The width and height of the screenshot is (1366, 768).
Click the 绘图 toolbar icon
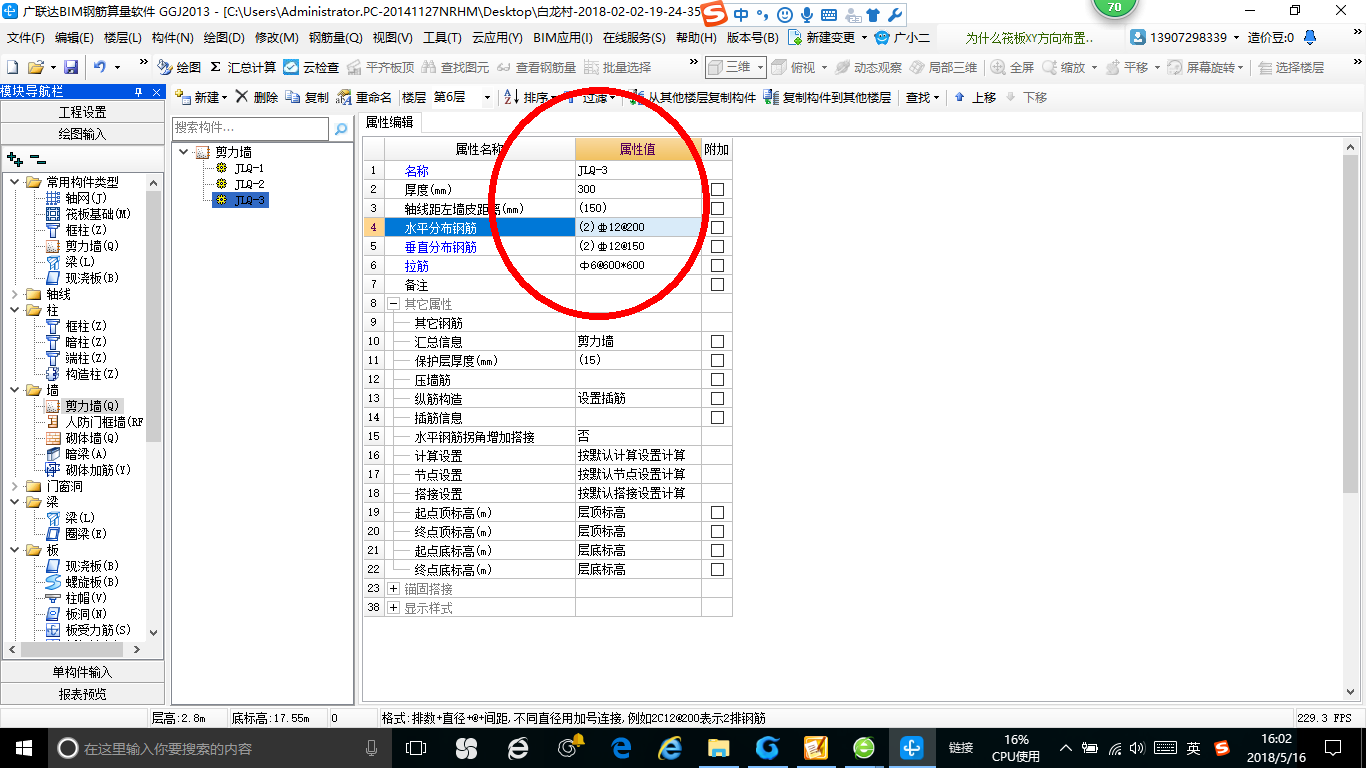(179, 67)
